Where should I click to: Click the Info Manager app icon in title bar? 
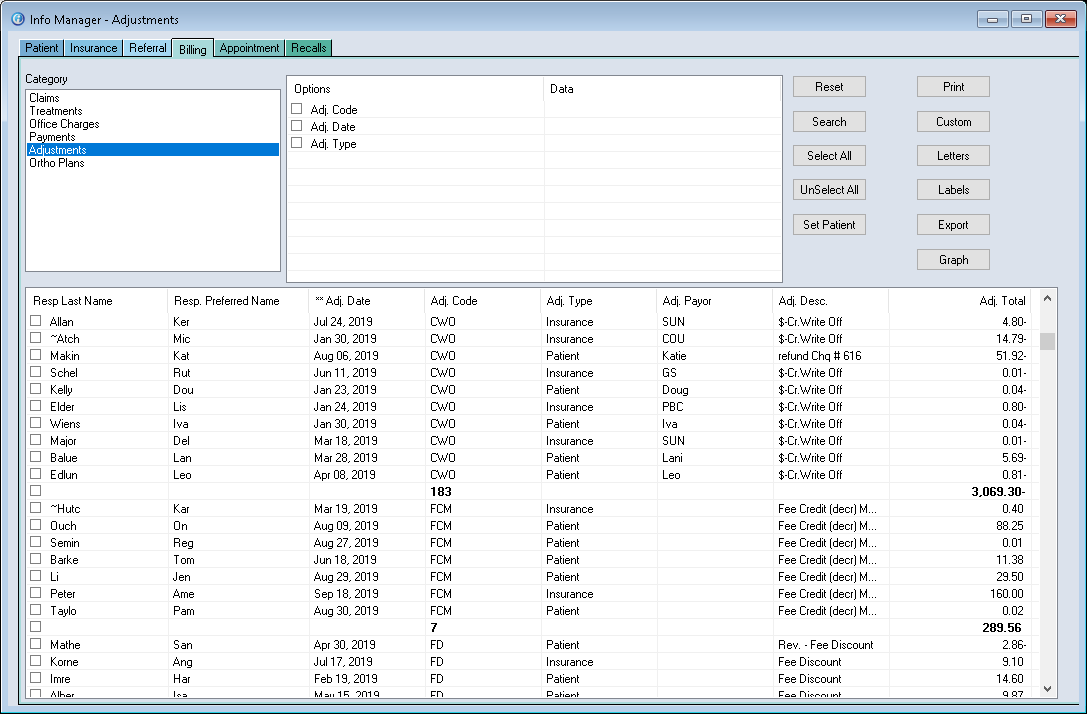17,19
